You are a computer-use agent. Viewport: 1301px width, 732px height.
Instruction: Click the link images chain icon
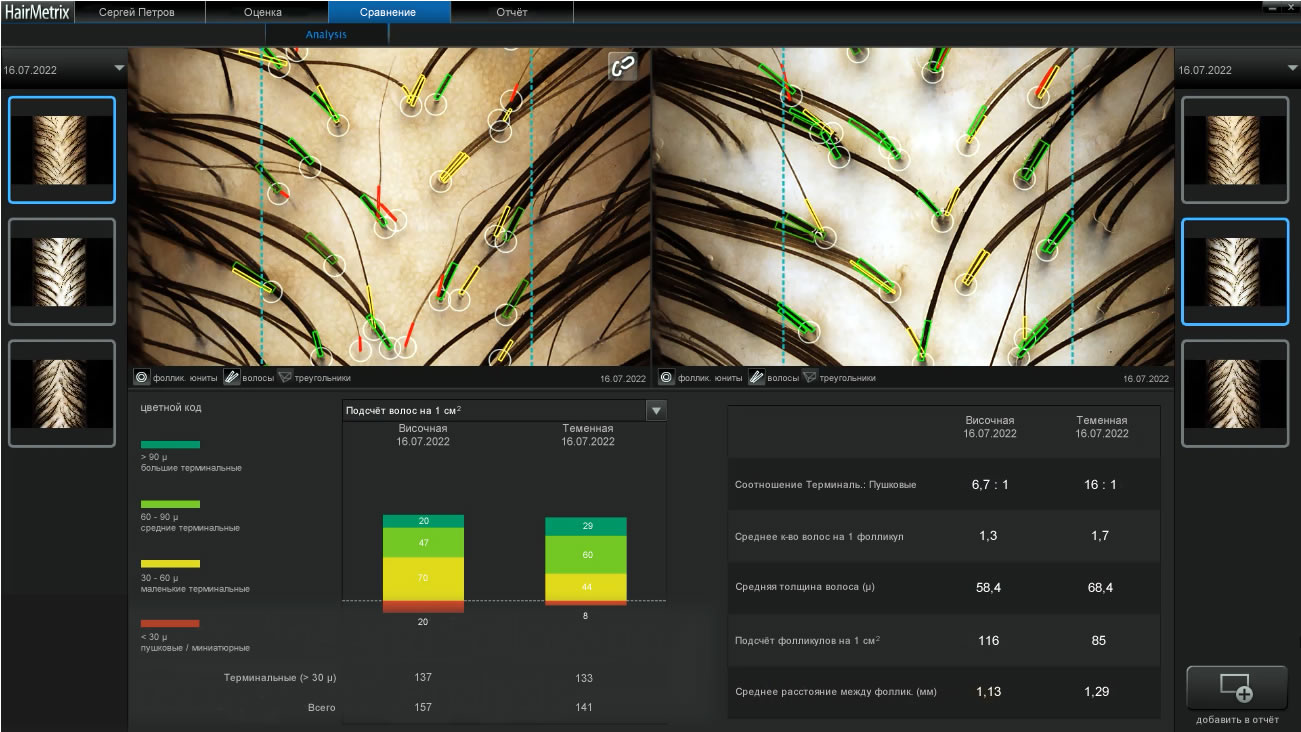click(623, 66)
